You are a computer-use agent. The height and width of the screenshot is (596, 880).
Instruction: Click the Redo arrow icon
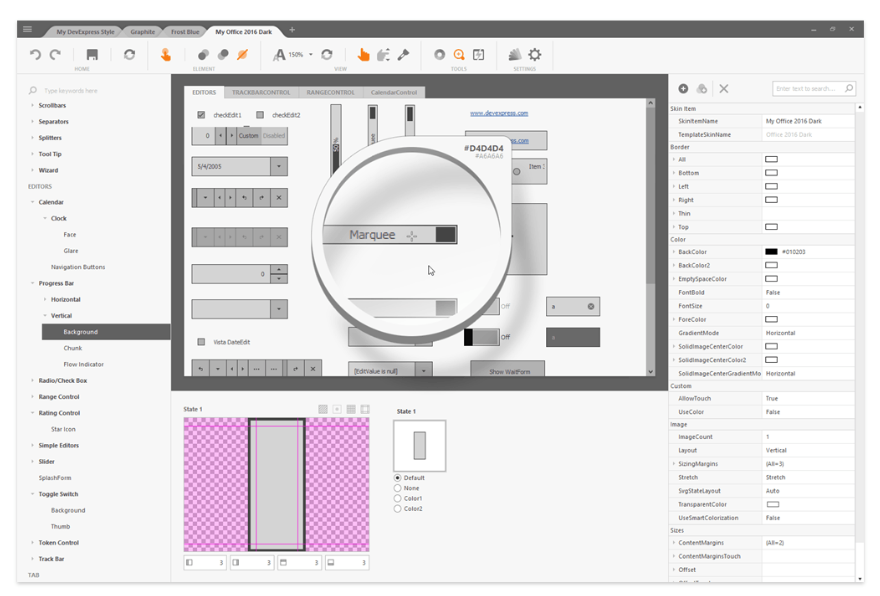55,54
